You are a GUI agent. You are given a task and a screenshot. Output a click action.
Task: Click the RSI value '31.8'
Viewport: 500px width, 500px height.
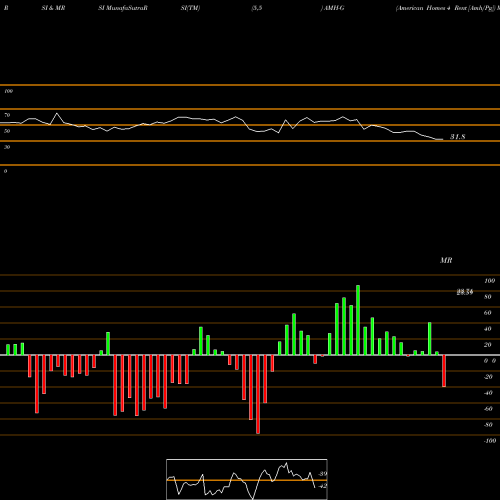(x=458, y=137)
